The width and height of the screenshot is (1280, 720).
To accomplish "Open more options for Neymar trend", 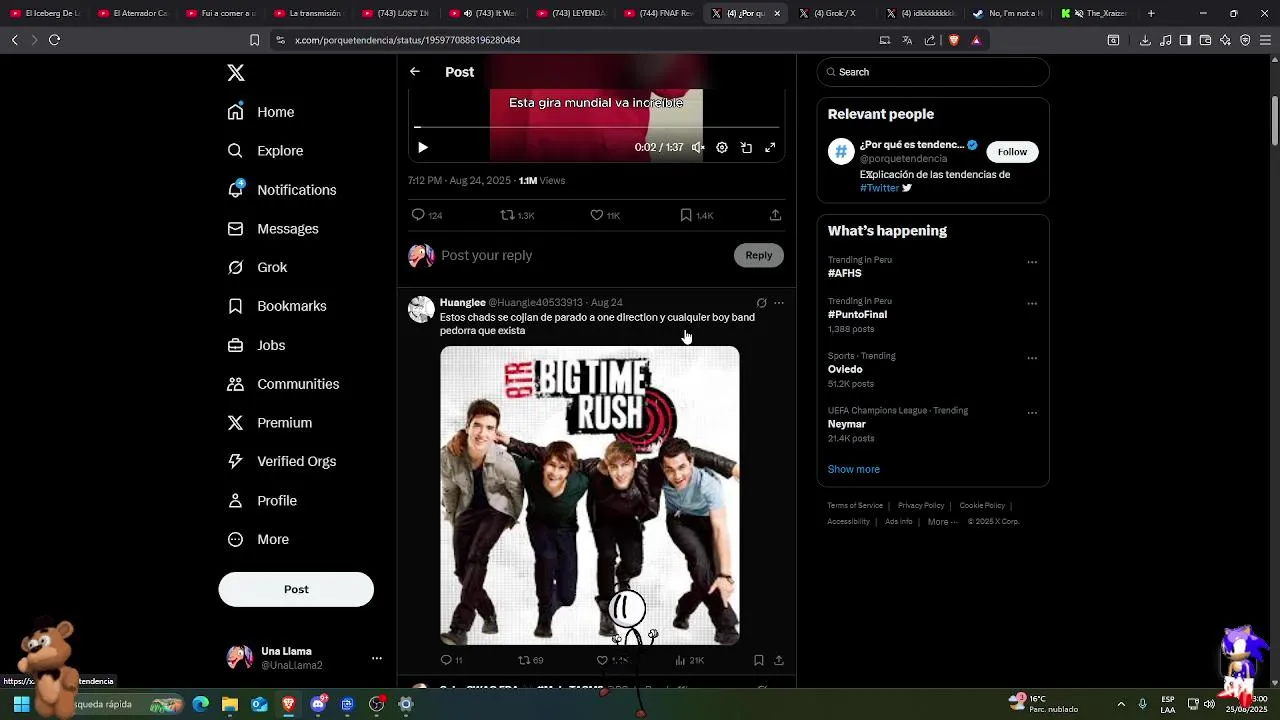I will [x=1032, y=412].
